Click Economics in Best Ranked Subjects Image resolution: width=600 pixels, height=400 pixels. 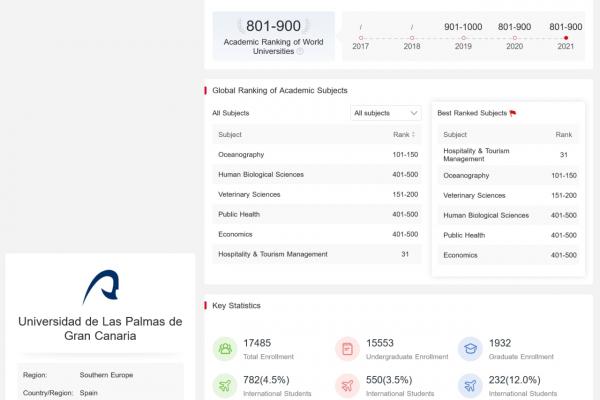coord(460,255)
